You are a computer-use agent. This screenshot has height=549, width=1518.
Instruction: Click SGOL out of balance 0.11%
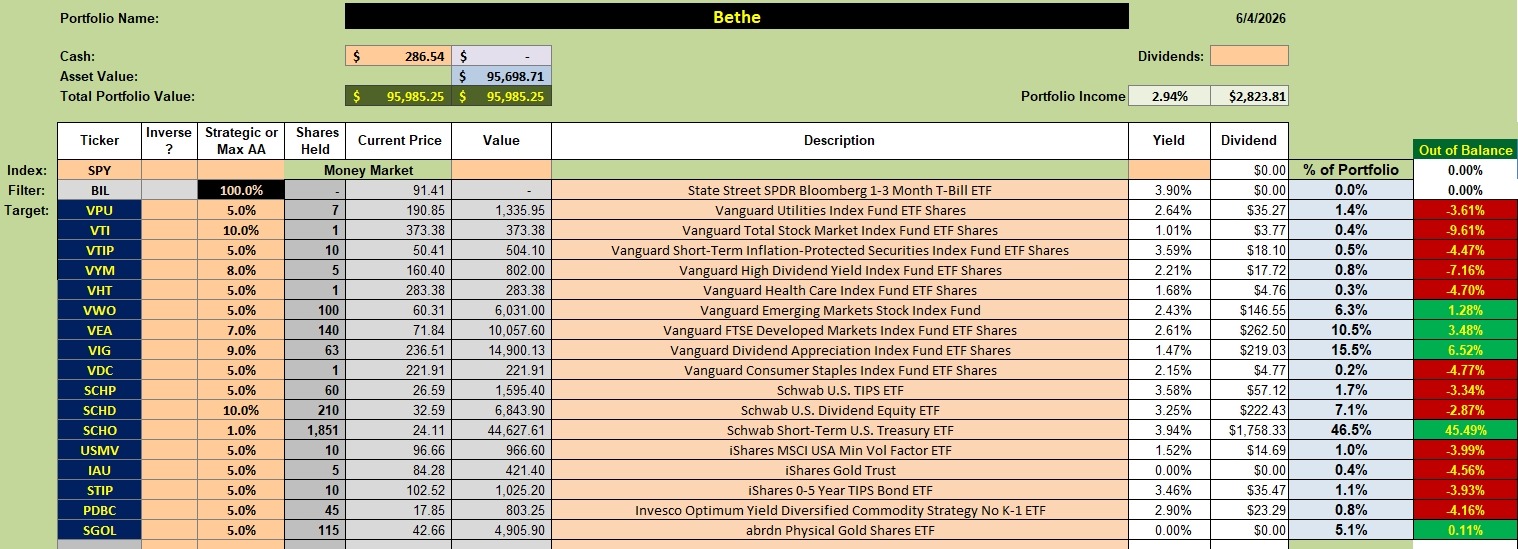point(1465,530)
